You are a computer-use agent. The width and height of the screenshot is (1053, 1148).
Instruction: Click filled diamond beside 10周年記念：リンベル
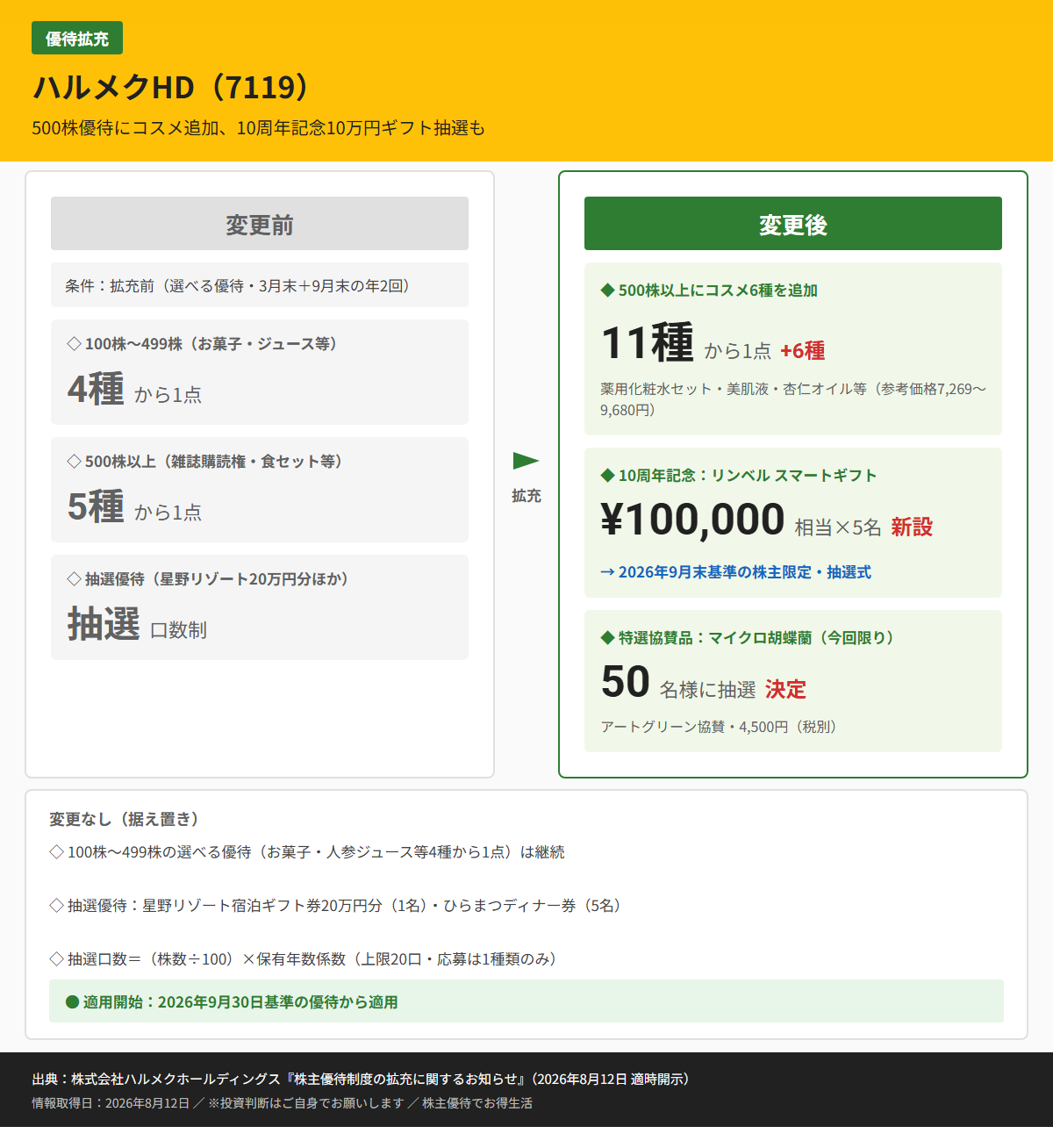(607, 475)
